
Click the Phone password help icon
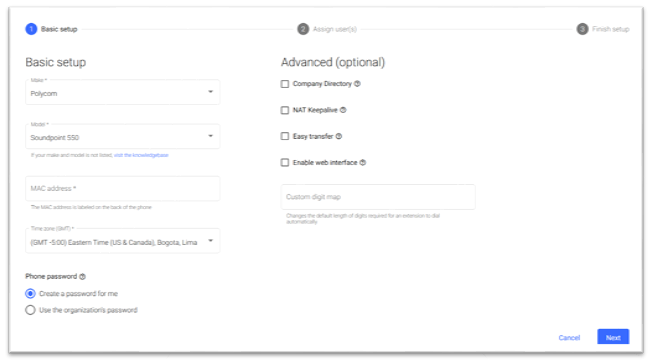[82, 277]
